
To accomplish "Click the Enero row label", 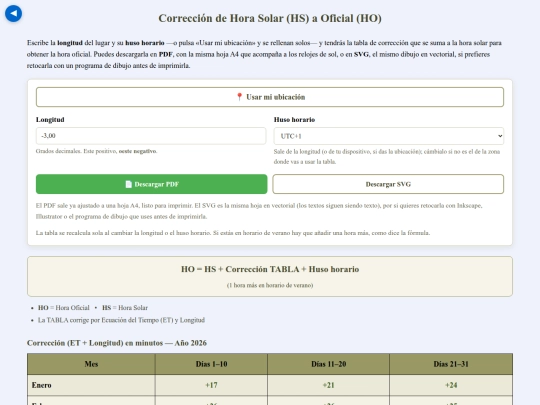I will (x=42, y=385).
